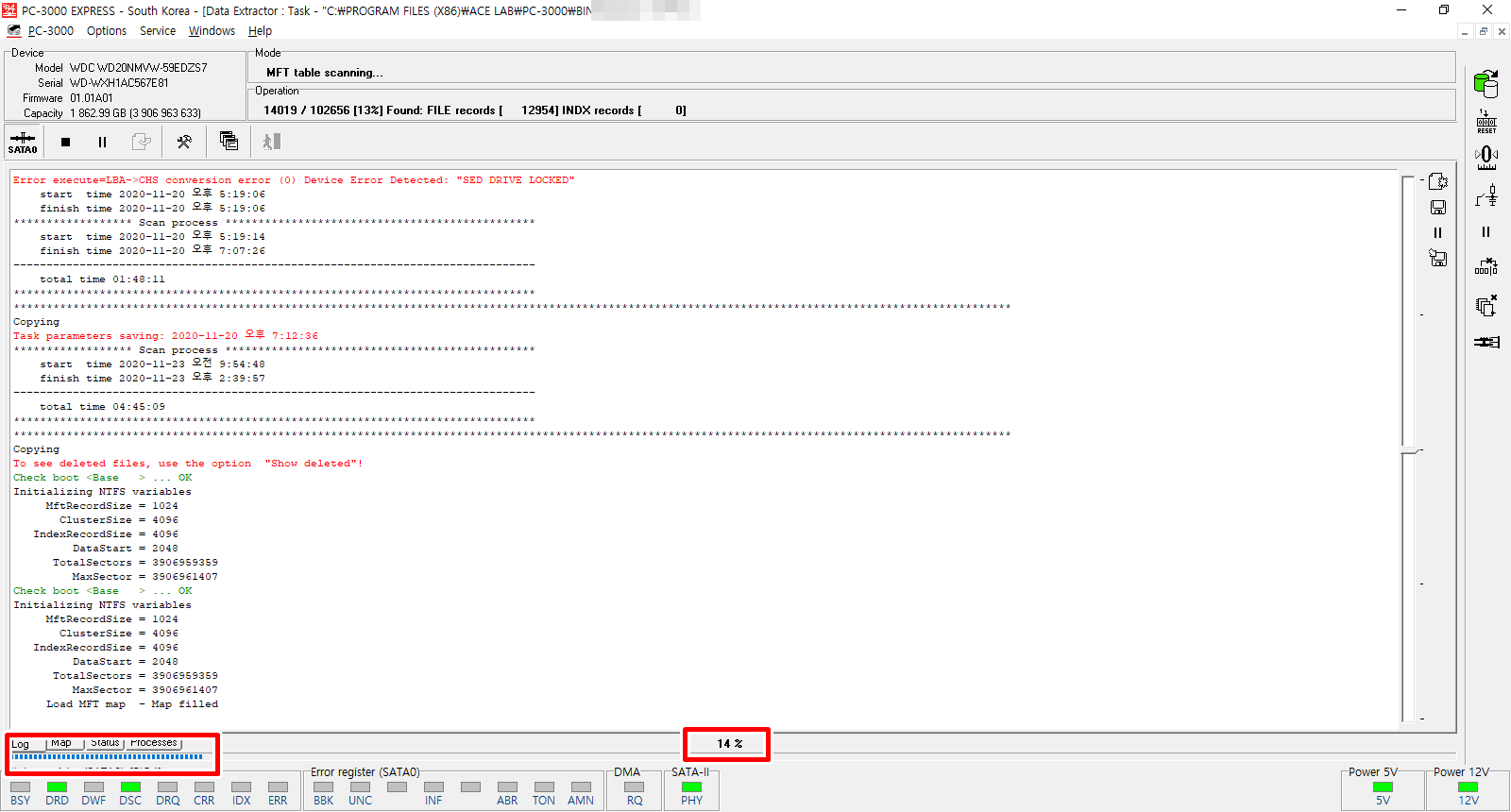Open the Windows menu
The height and width of the screenshot is (812, 1511).
tap(212, 31)
